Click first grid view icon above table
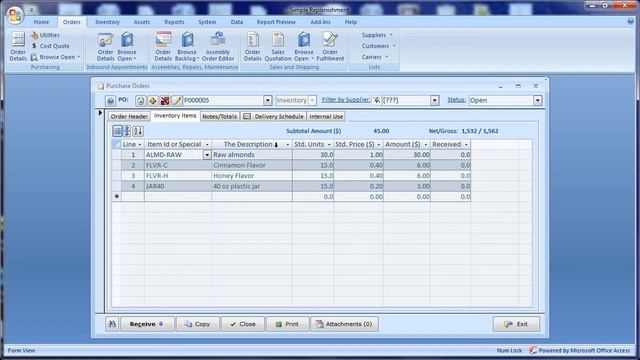The height and width of the screenshot is (360, 640). pyautogui.click(x=117, y=131)
